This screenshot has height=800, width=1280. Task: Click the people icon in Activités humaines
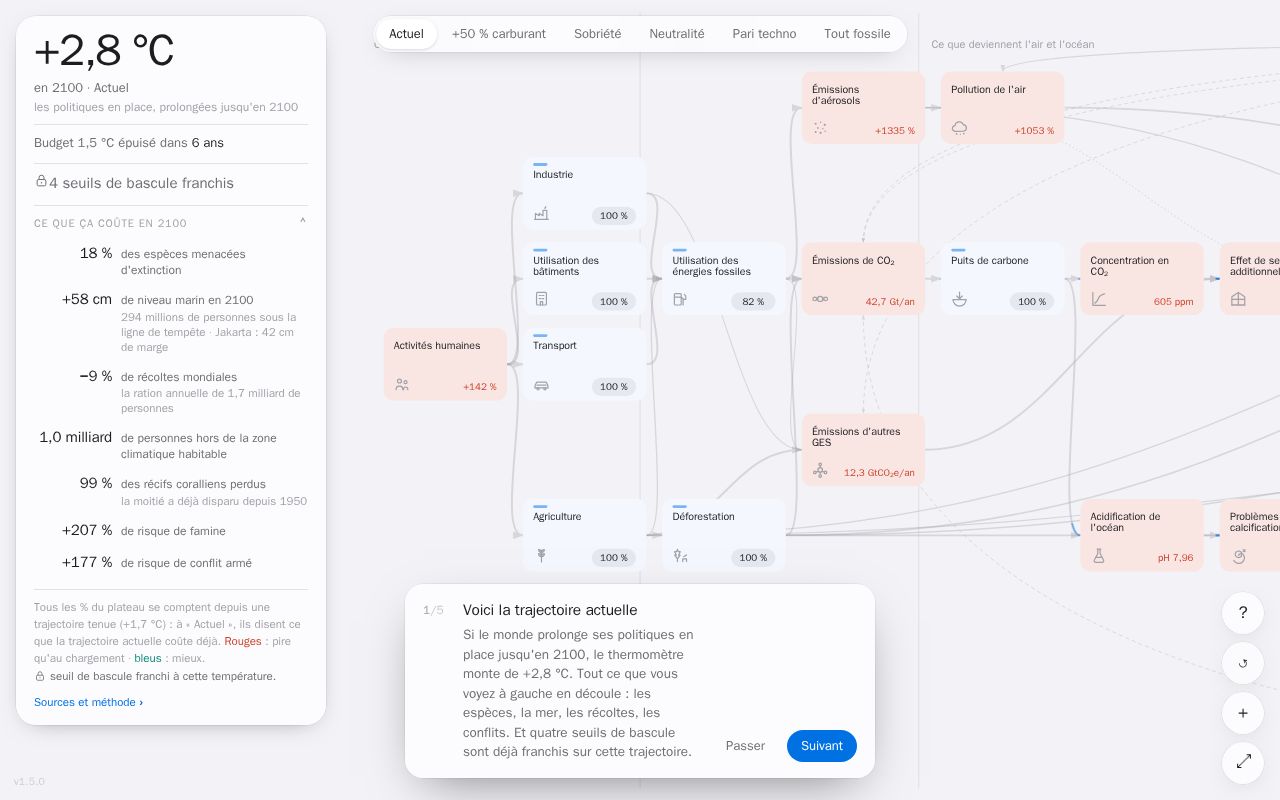click(402, 385)
